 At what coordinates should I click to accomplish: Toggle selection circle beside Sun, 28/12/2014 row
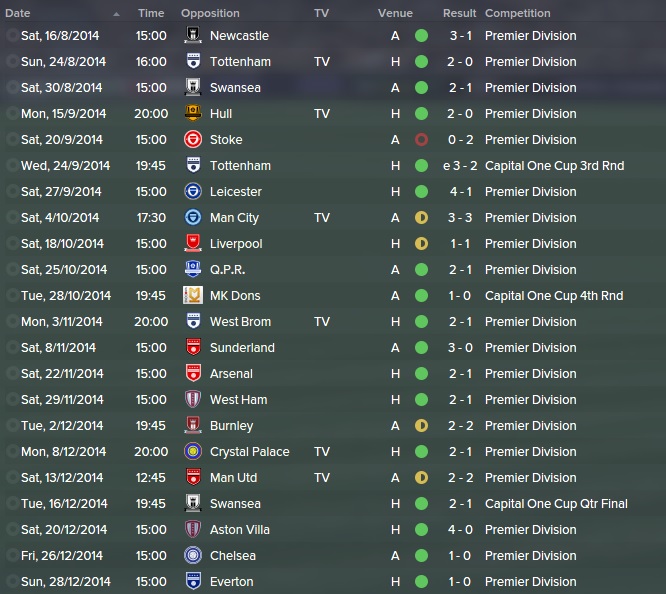pyautogui.click(x=12, y=581)
